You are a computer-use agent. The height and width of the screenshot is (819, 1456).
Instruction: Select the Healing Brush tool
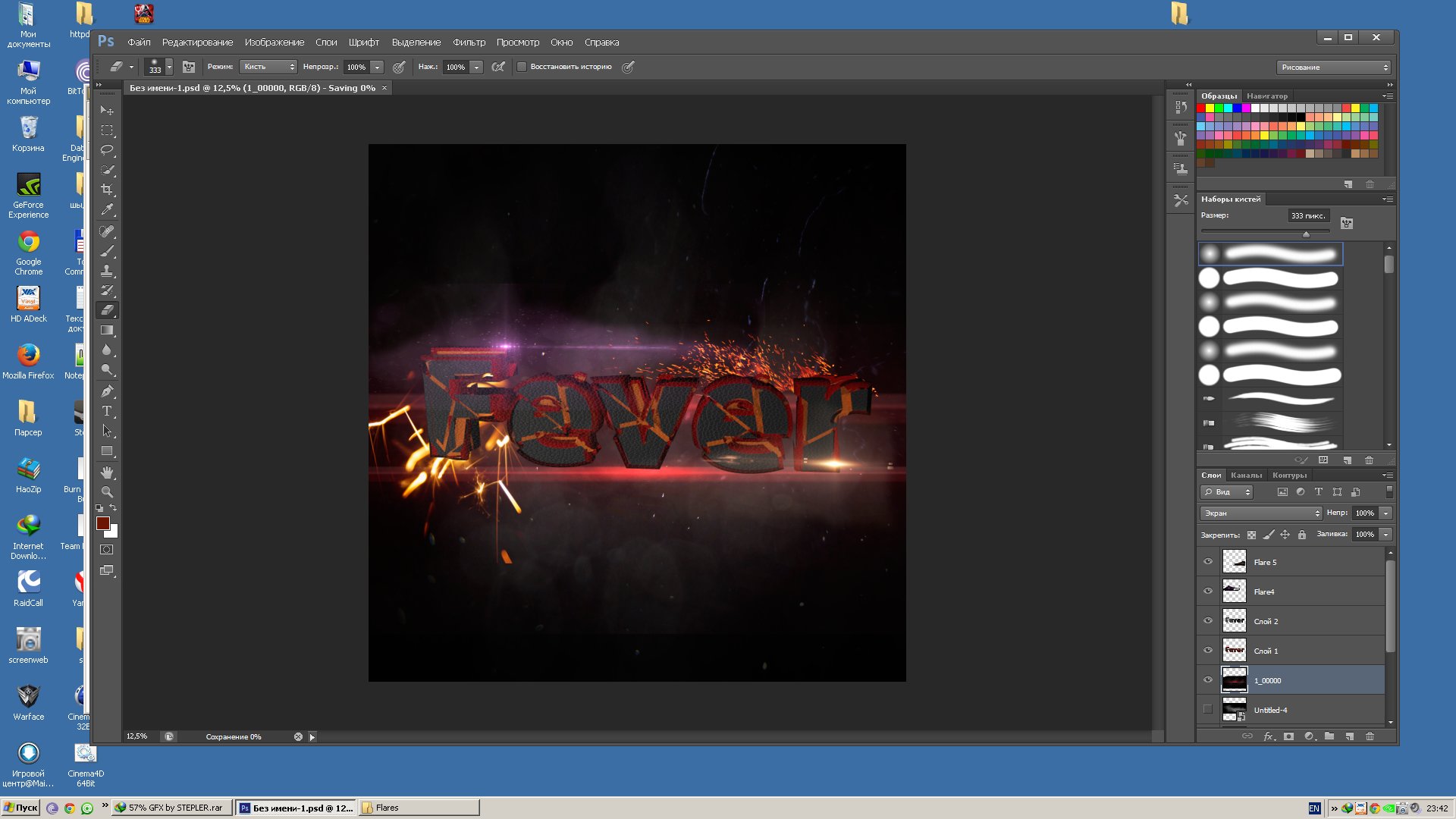pyautogui.click(x=107, y=231)
